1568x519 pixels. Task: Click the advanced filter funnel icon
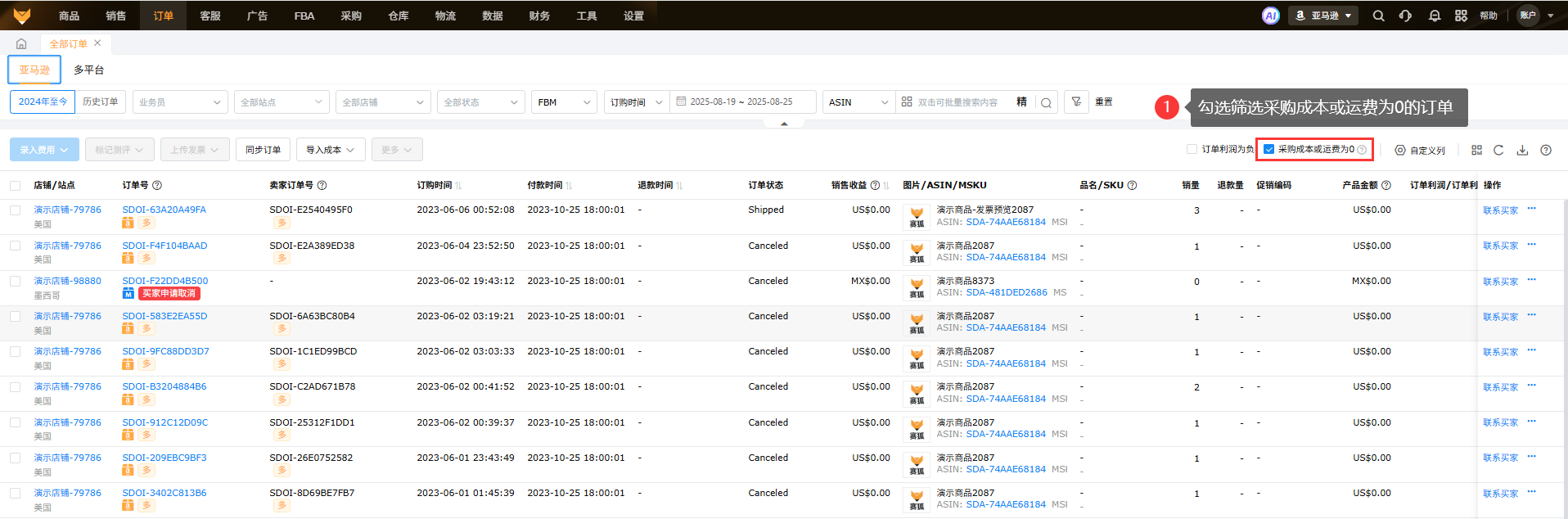pos(1076,102)
